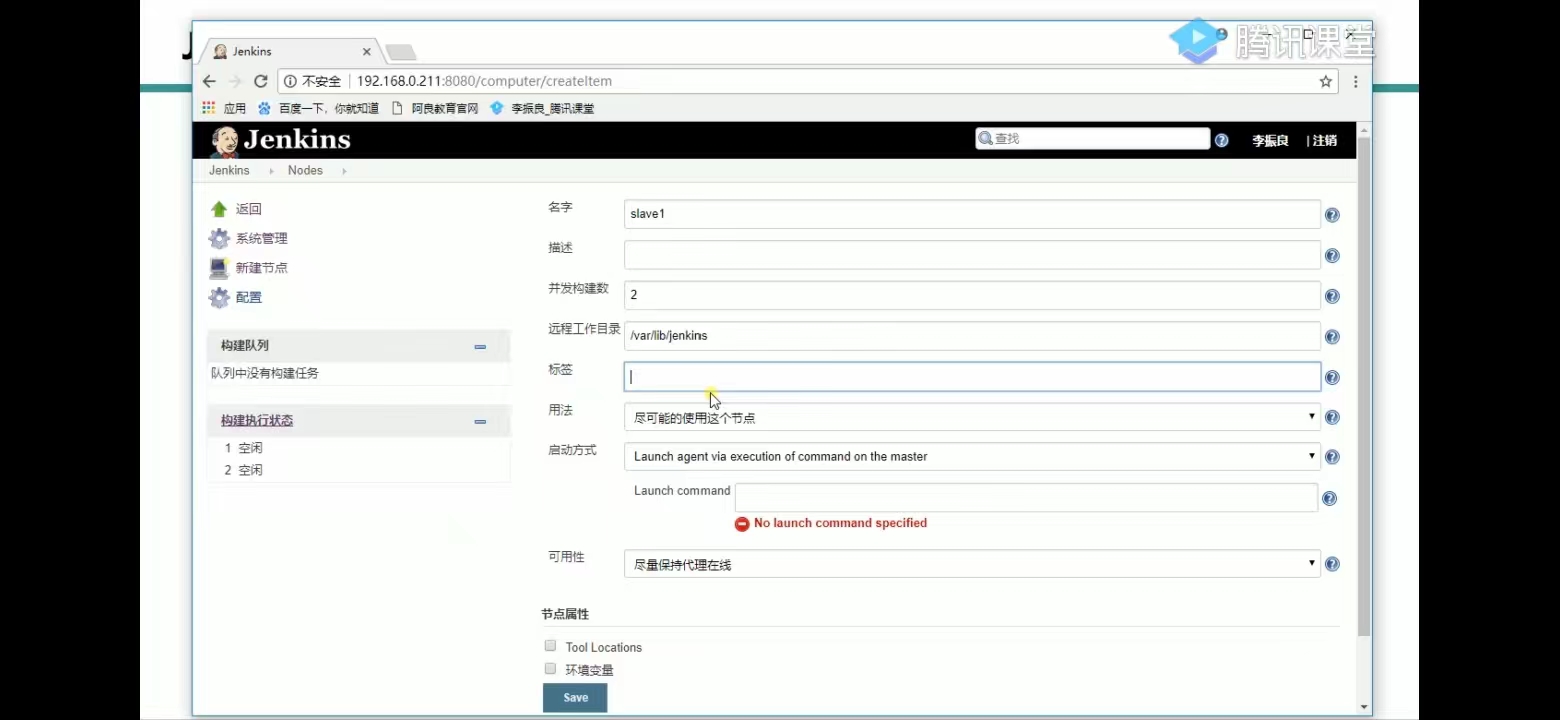Image resolution: width=1560 pixels, height=720 pixels.
Task: Click the Launch command input field
Action: coord(1026,498)
